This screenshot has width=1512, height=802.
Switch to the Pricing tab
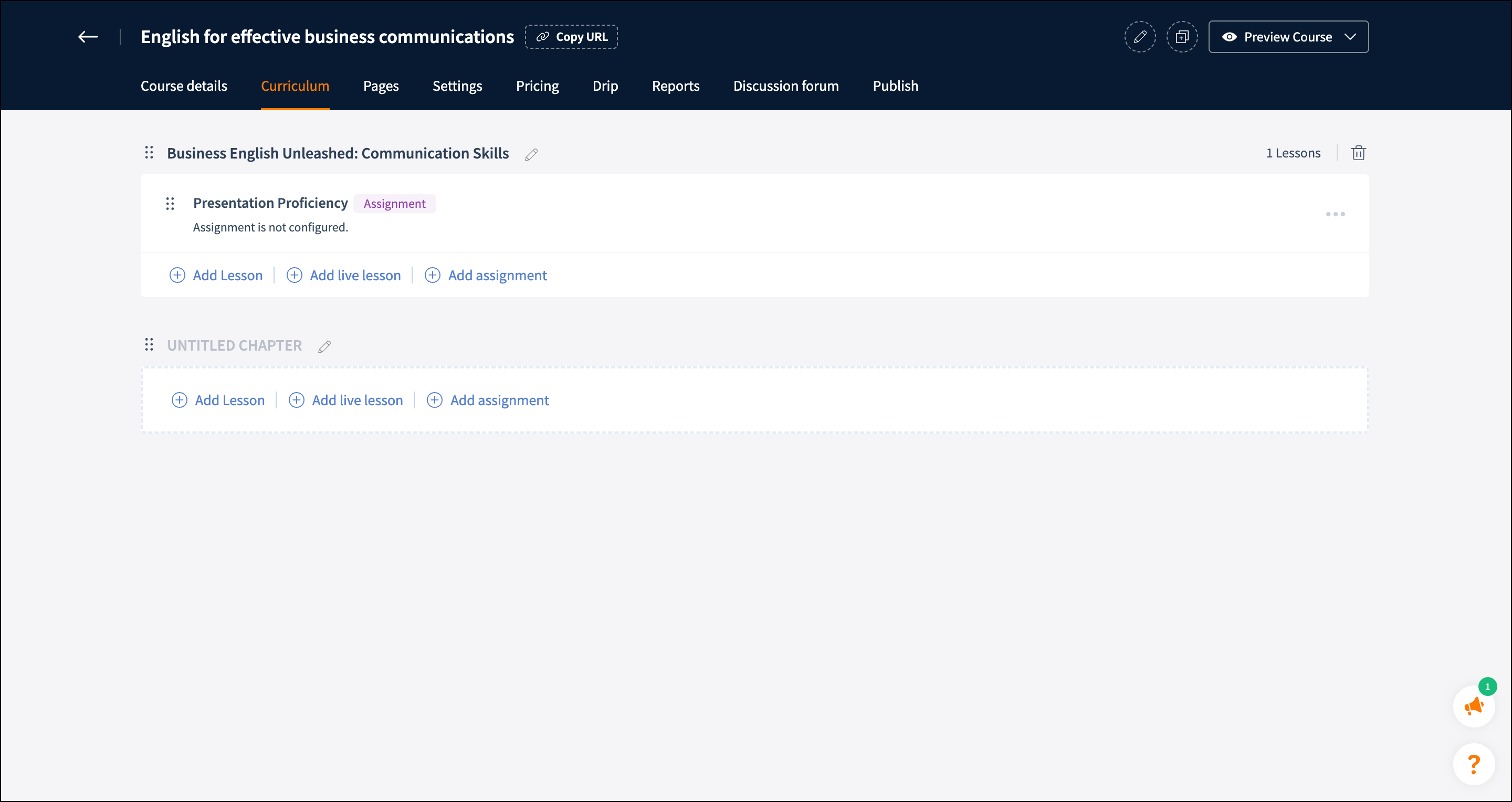coord(537,86)
